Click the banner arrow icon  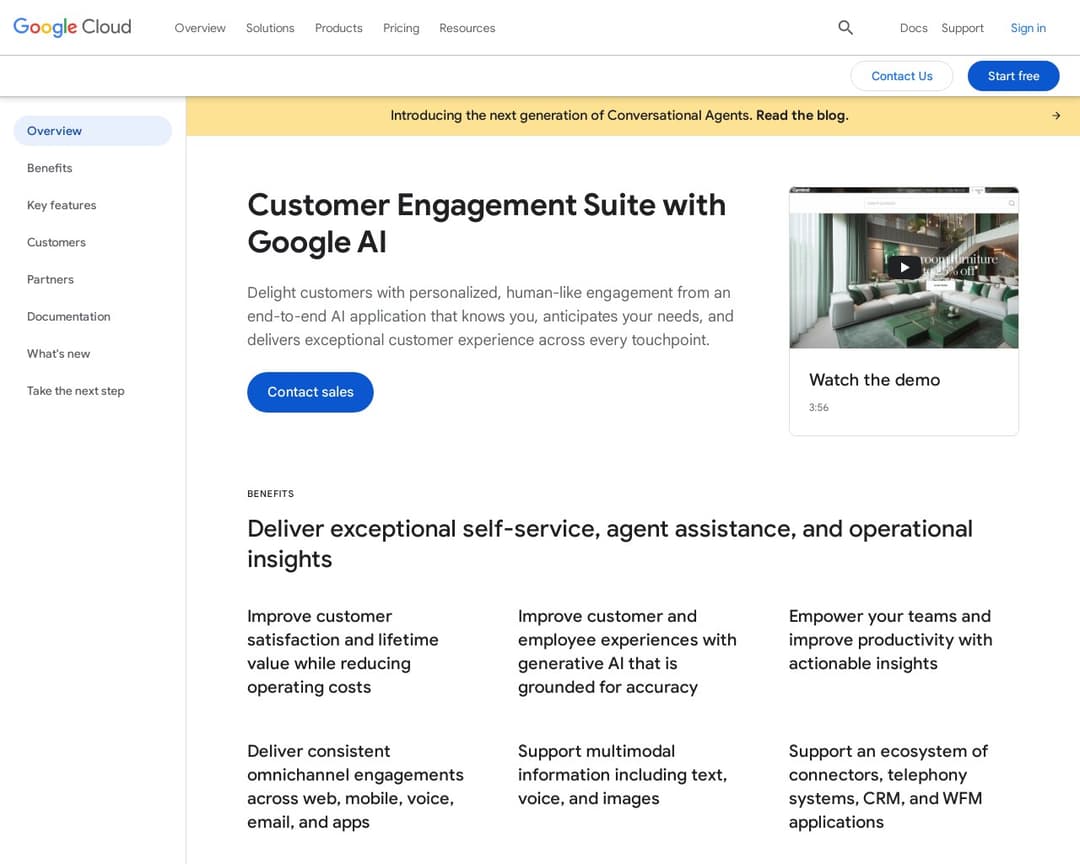point(1056,116)
